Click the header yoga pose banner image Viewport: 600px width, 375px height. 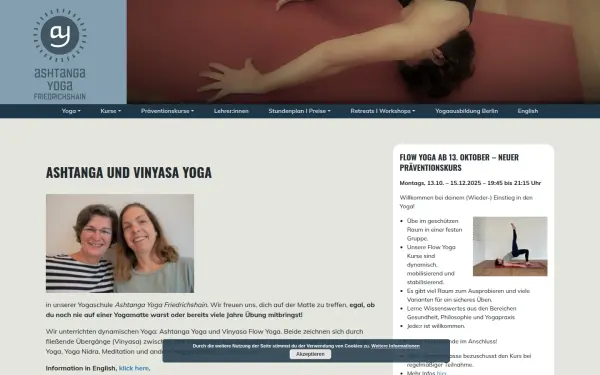(x=363, y=52)
